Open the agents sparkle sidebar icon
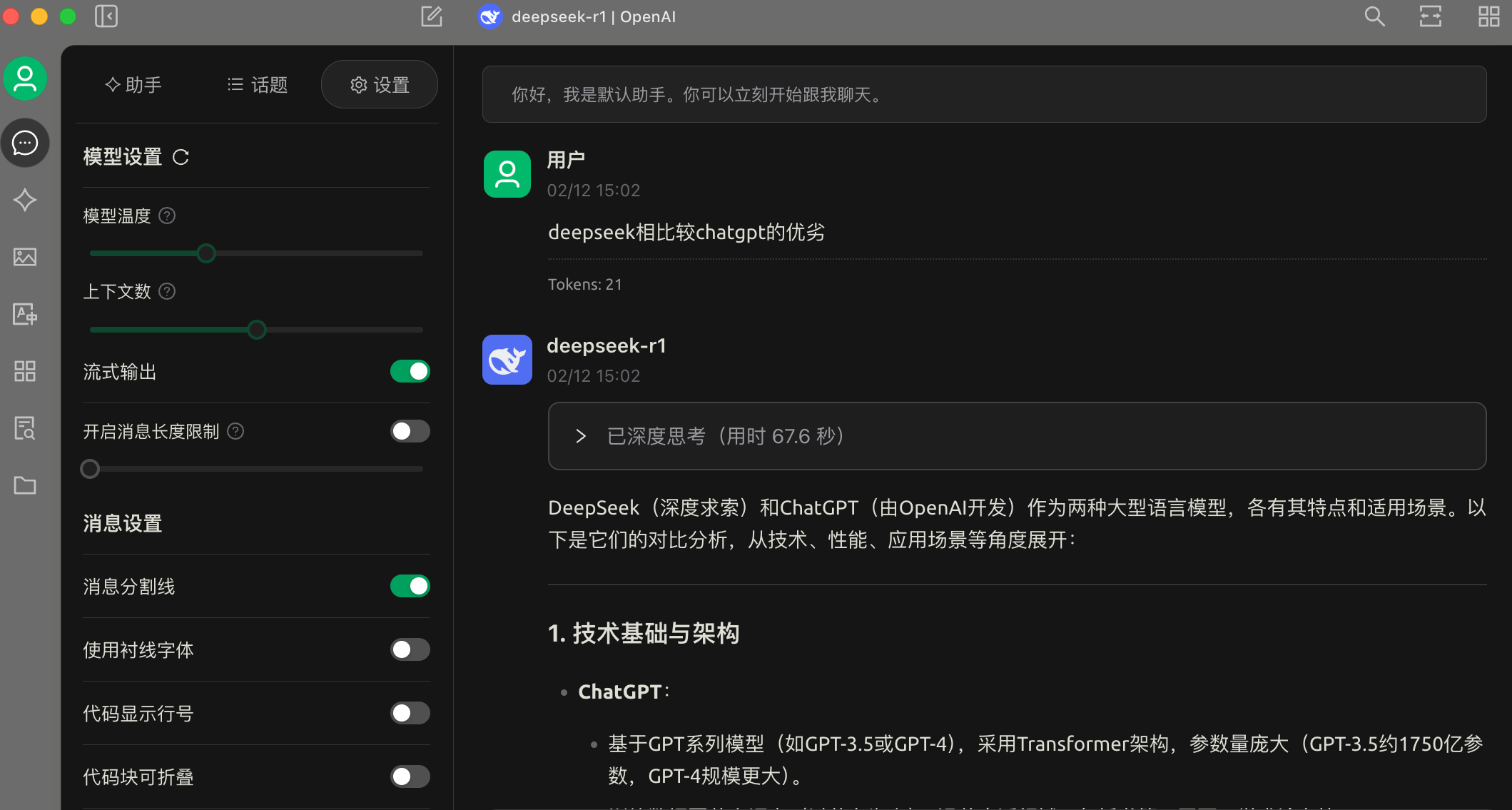The width and height of the screenshot is (1512, 810). (25, 200)
